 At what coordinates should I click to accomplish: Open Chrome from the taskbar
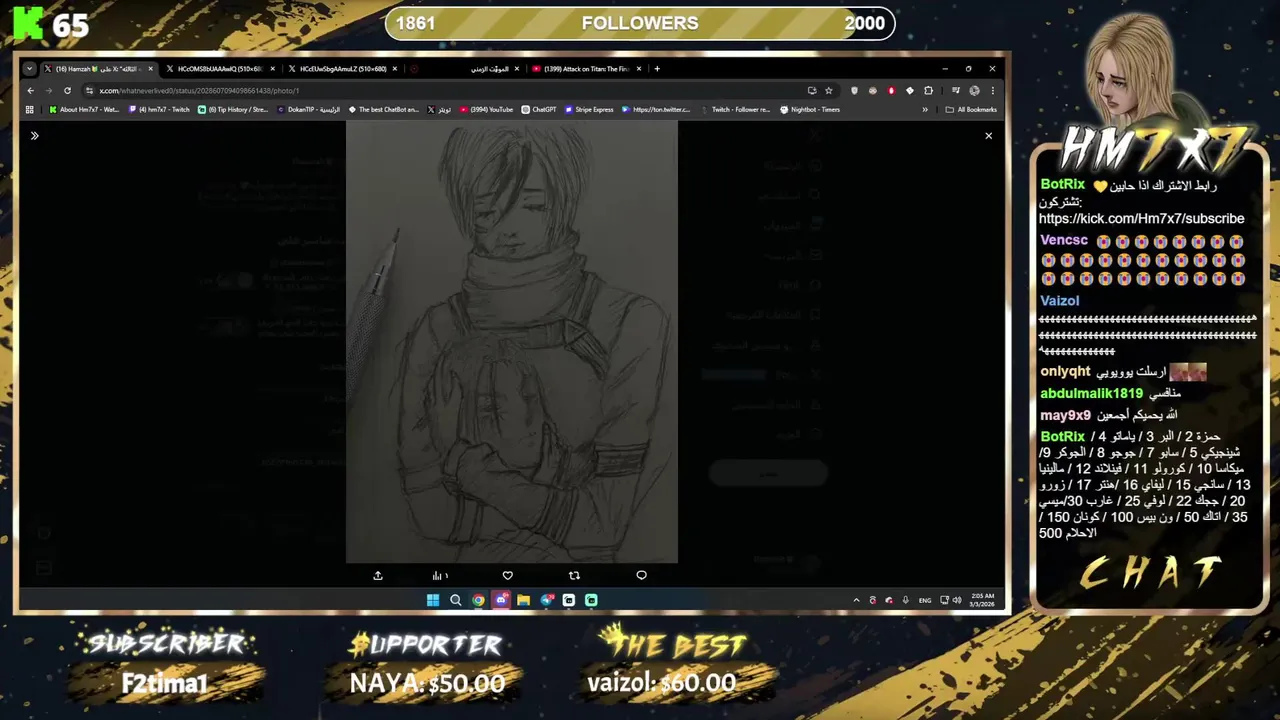(x=478, y=600)
